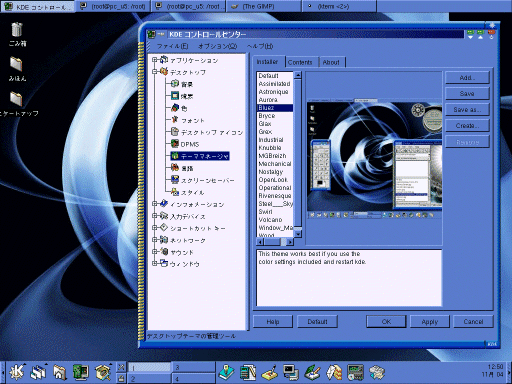Expand the サウンド tree node
The height and width of the screenshot is (384, 512).
tap(155, 252)
